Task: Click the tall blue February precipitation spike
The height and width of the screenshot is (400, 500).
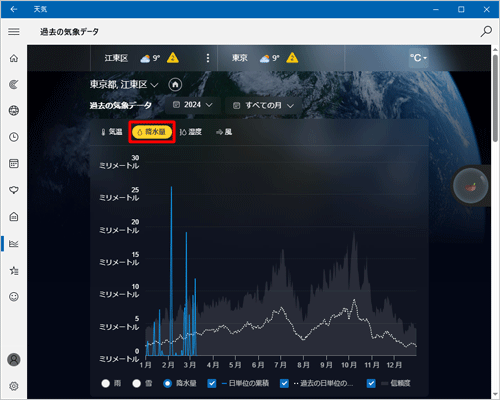Action: pos(171,271)
